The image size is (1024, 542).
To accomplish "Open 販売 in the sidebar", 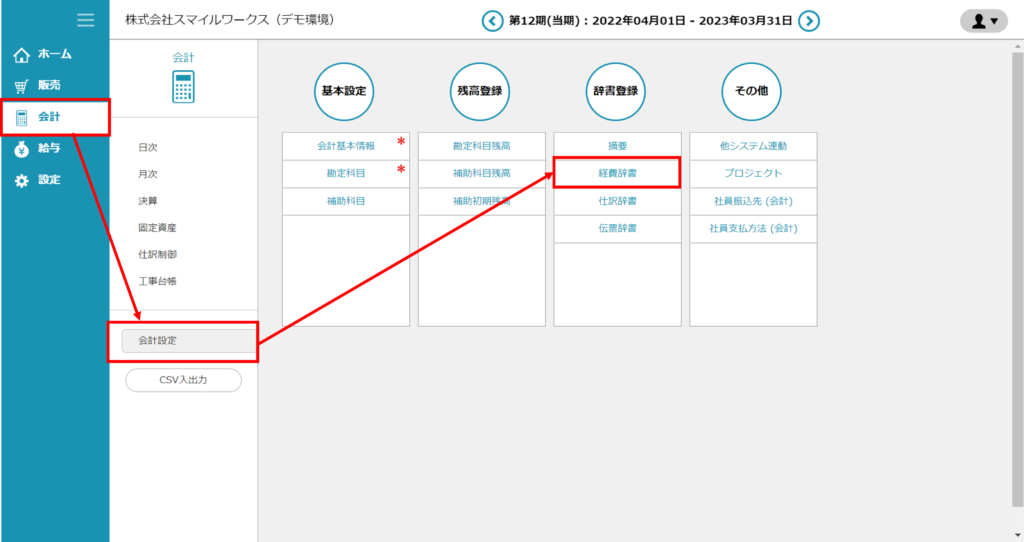I will click(x=49, y=85).
